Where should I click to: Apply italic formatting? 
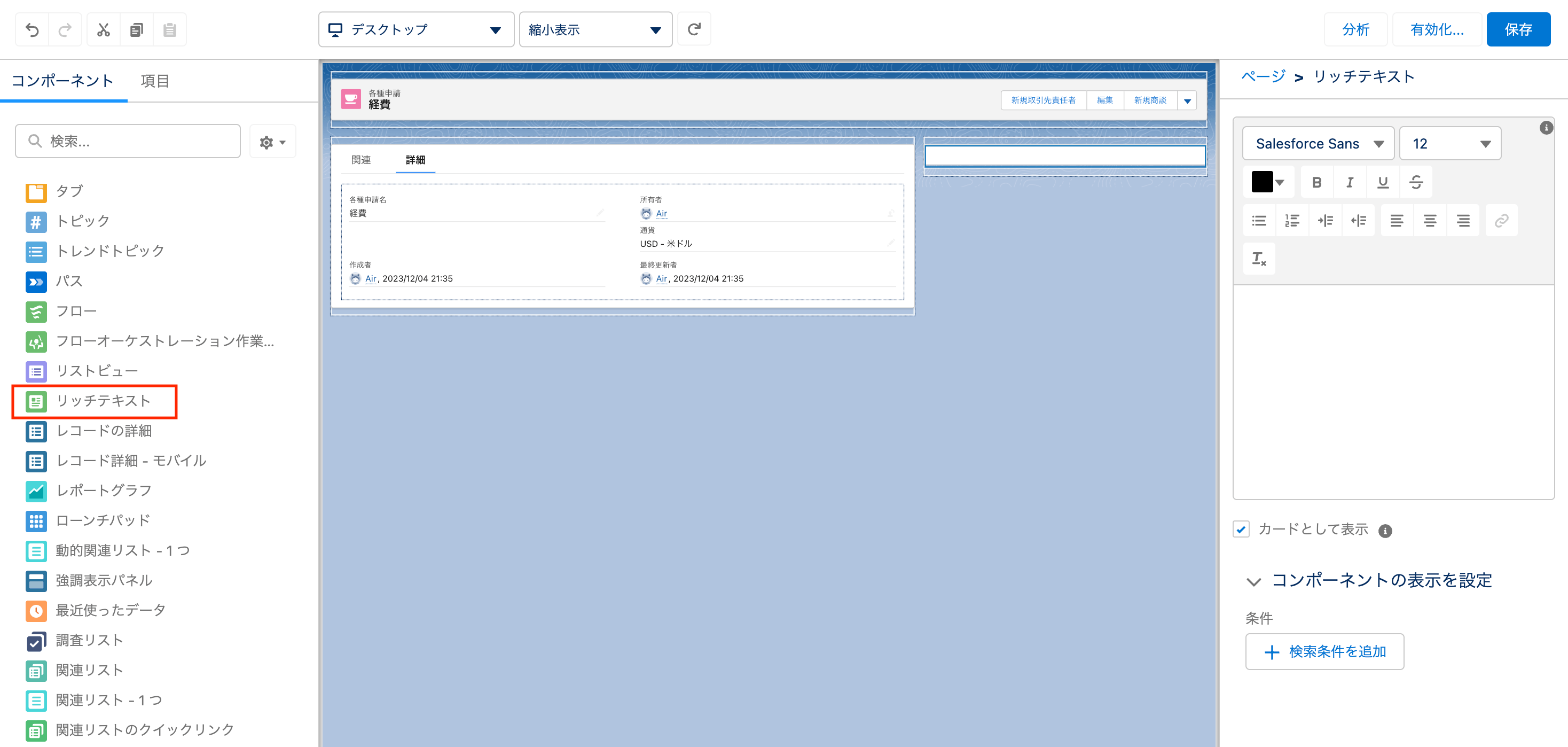[1350, 182]
